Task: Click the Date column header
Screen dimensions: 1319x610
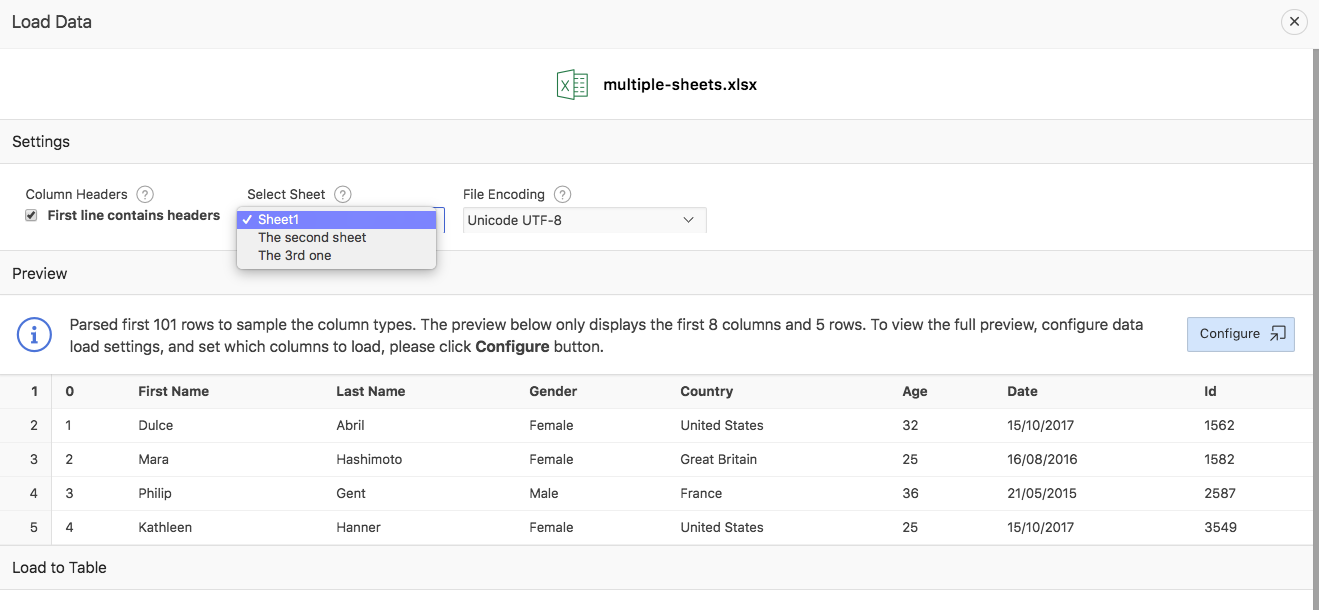Action: coord(1022,392)
